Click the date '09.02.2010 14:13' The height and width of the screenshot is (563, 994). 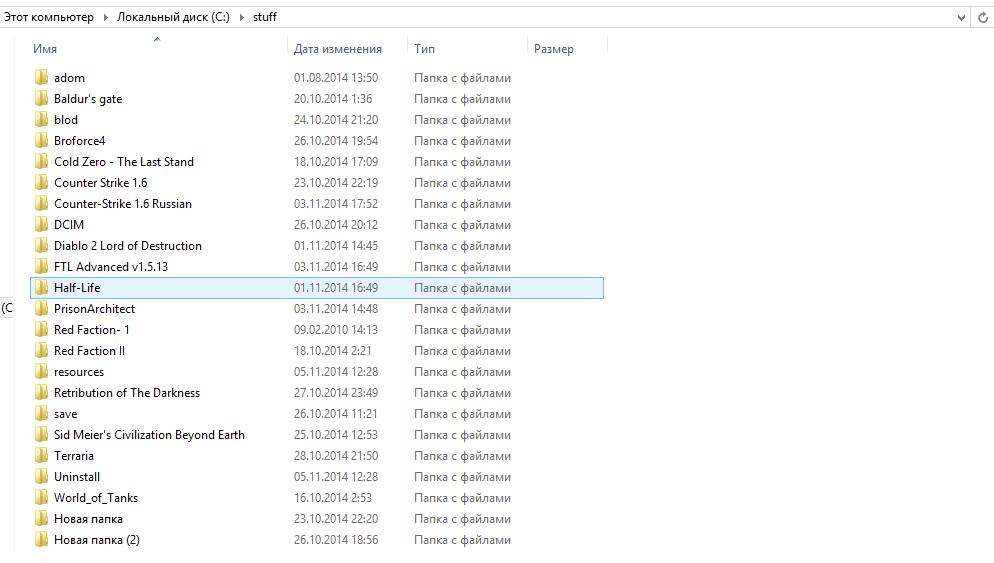tap(336, 330)
